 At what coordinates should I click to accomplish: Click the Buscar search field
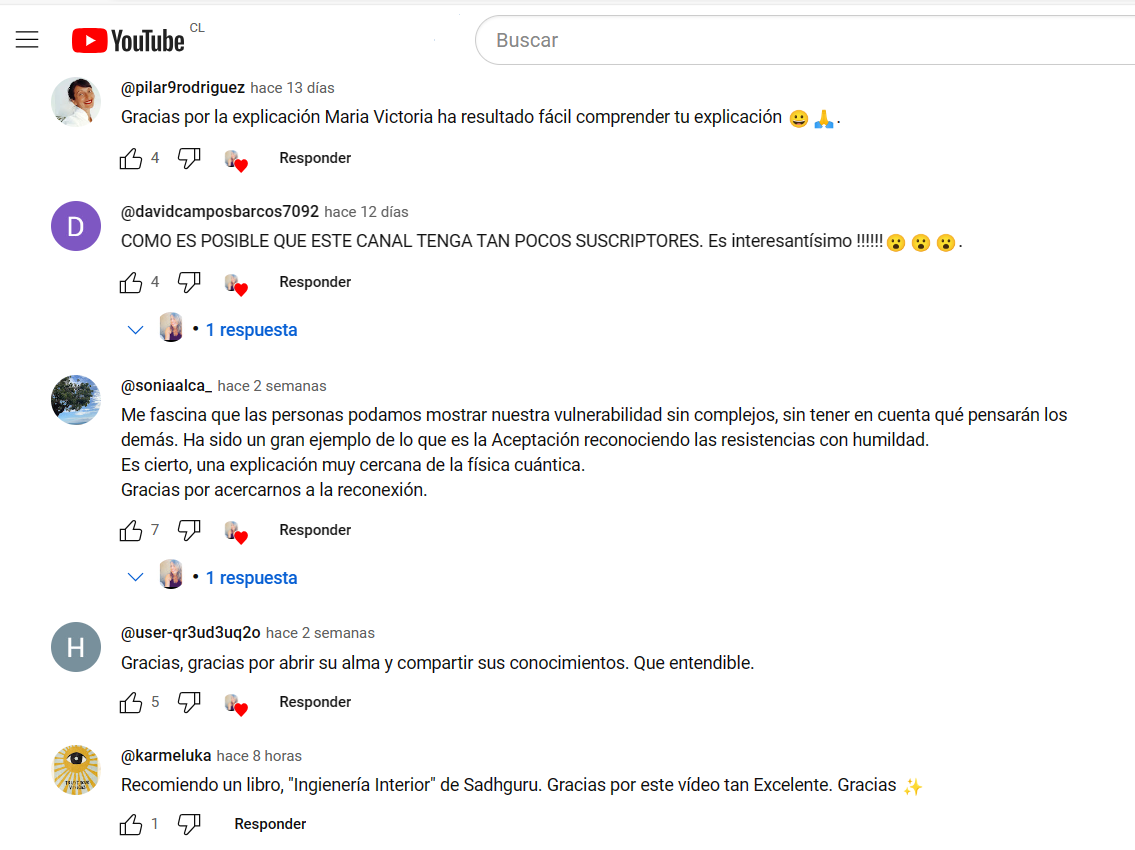pyautogui.click(x=803, y=40)
